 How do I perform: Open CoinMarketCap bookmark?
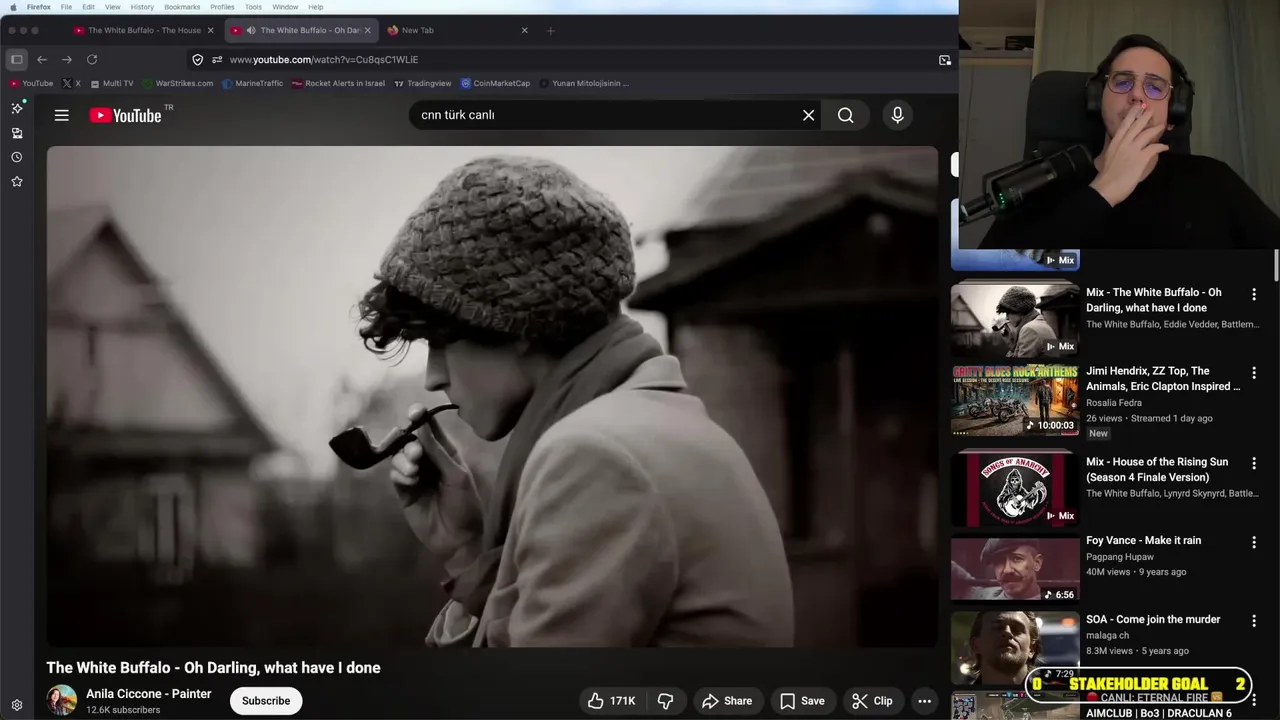pyautogui.click(x=495, y=83)
